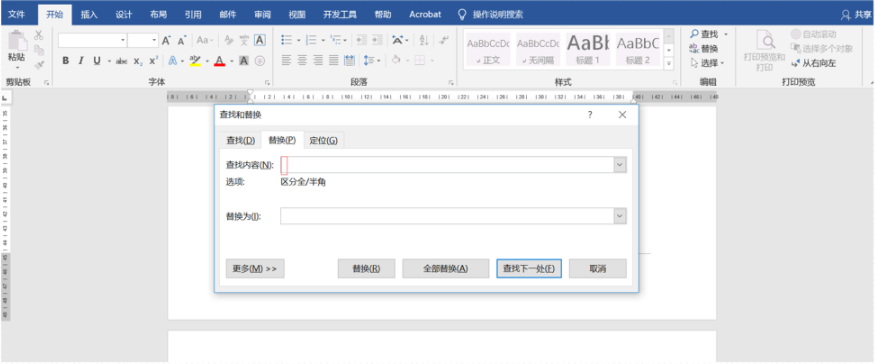The height and width of the screenshot is (364, 875).
Task: Toggle superscript formatting
Action: [x=153, y=60]
